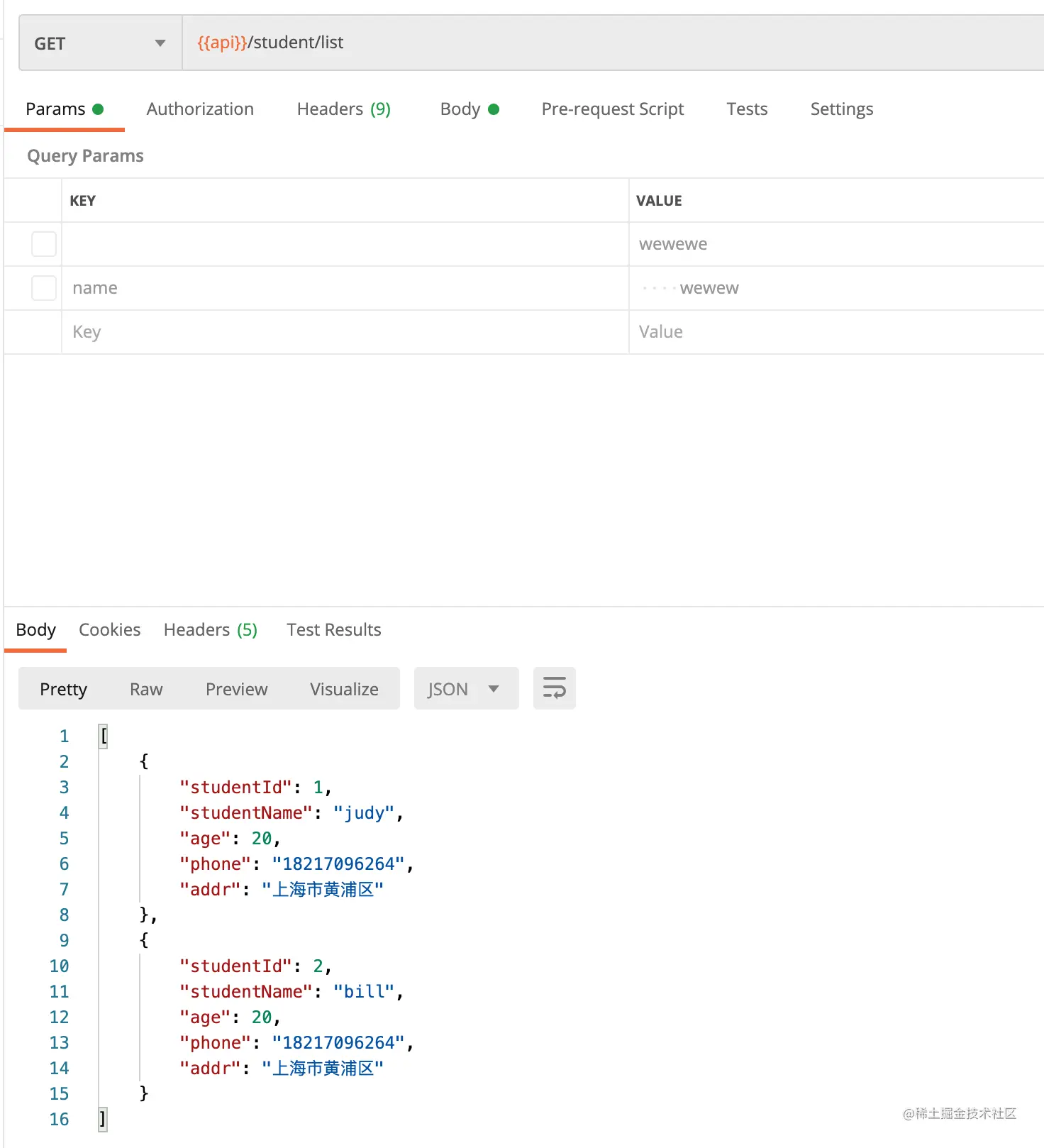Click line number 16 in the gutter
This screenshot has height=1148, width=1044.
pos(59,1120)
